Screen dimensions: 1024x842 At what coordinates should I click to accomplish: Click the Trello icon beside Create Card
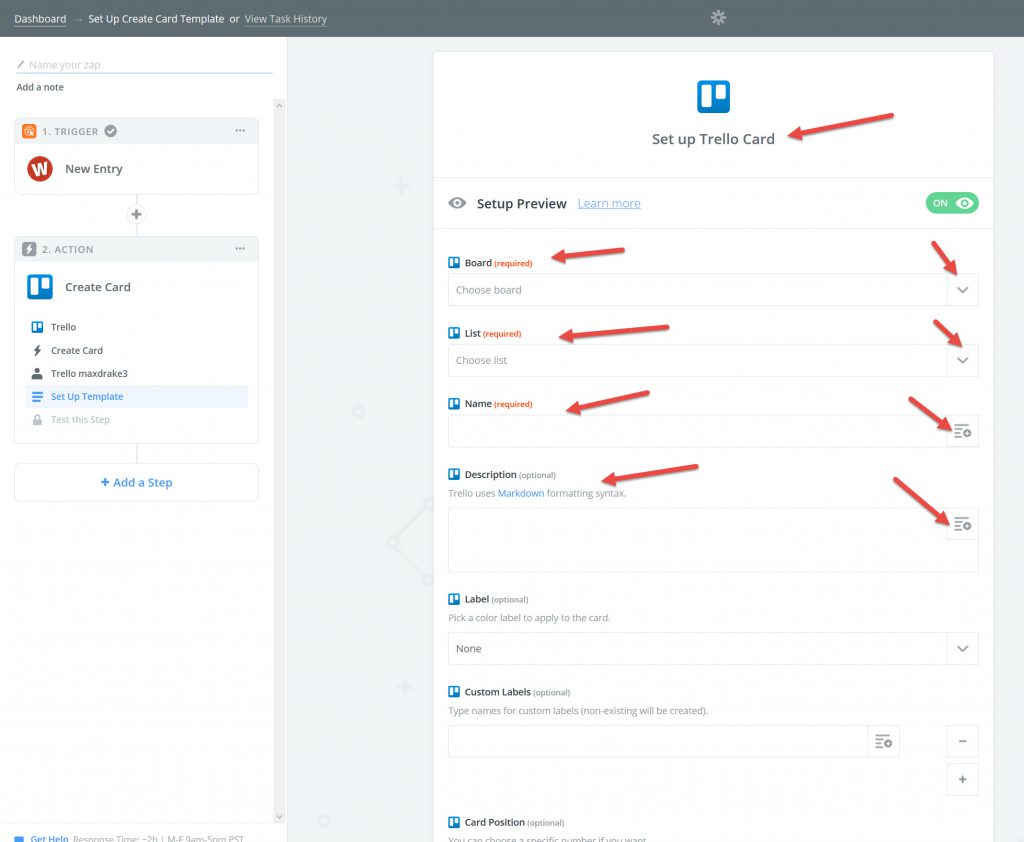tap(40, 287)
